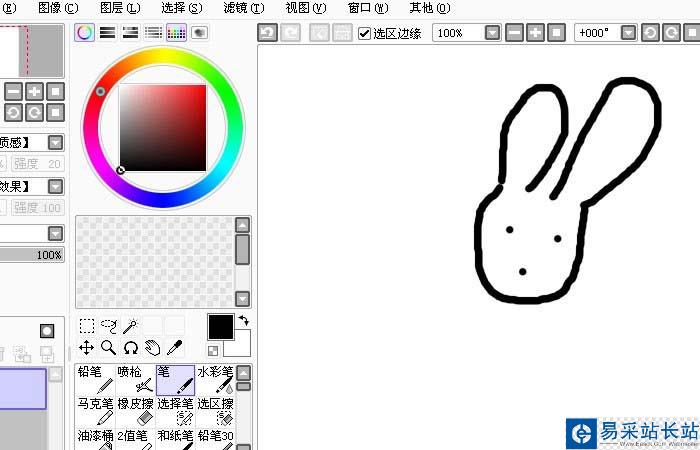Open the 选择(S) menu
Screen dimensions: 700x450
pos(182,8)
